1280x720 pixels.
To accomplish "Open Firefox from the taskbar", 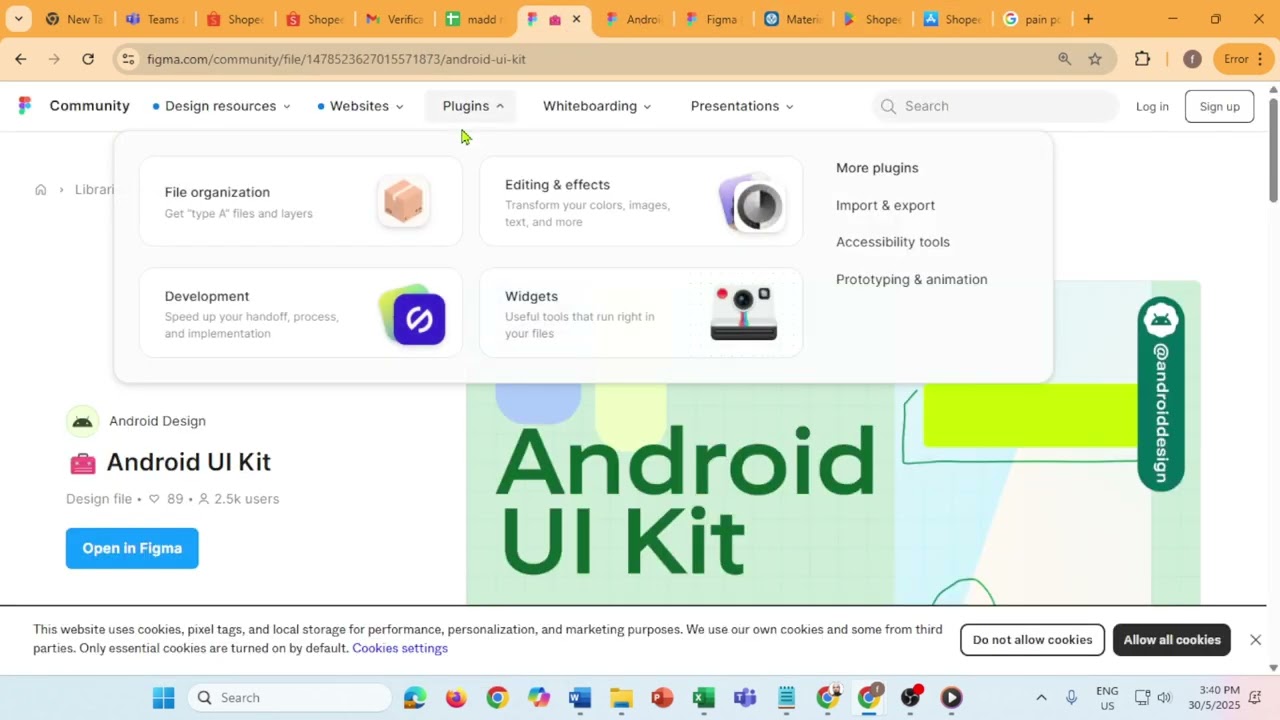I will pyautogui.click(x=456, y=697).
